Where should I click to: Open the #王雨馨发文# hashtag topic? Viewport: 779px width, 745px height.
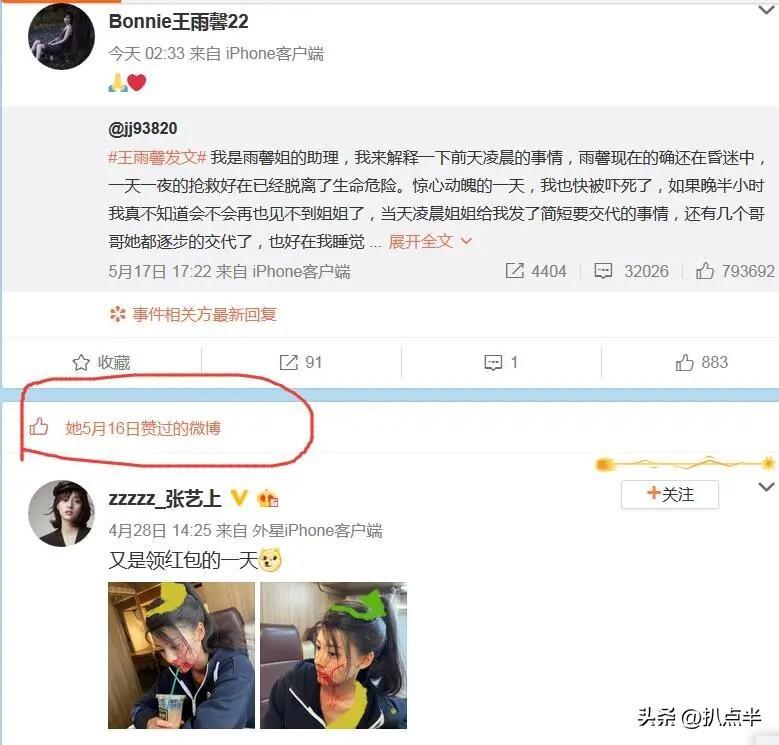point(157,158)
